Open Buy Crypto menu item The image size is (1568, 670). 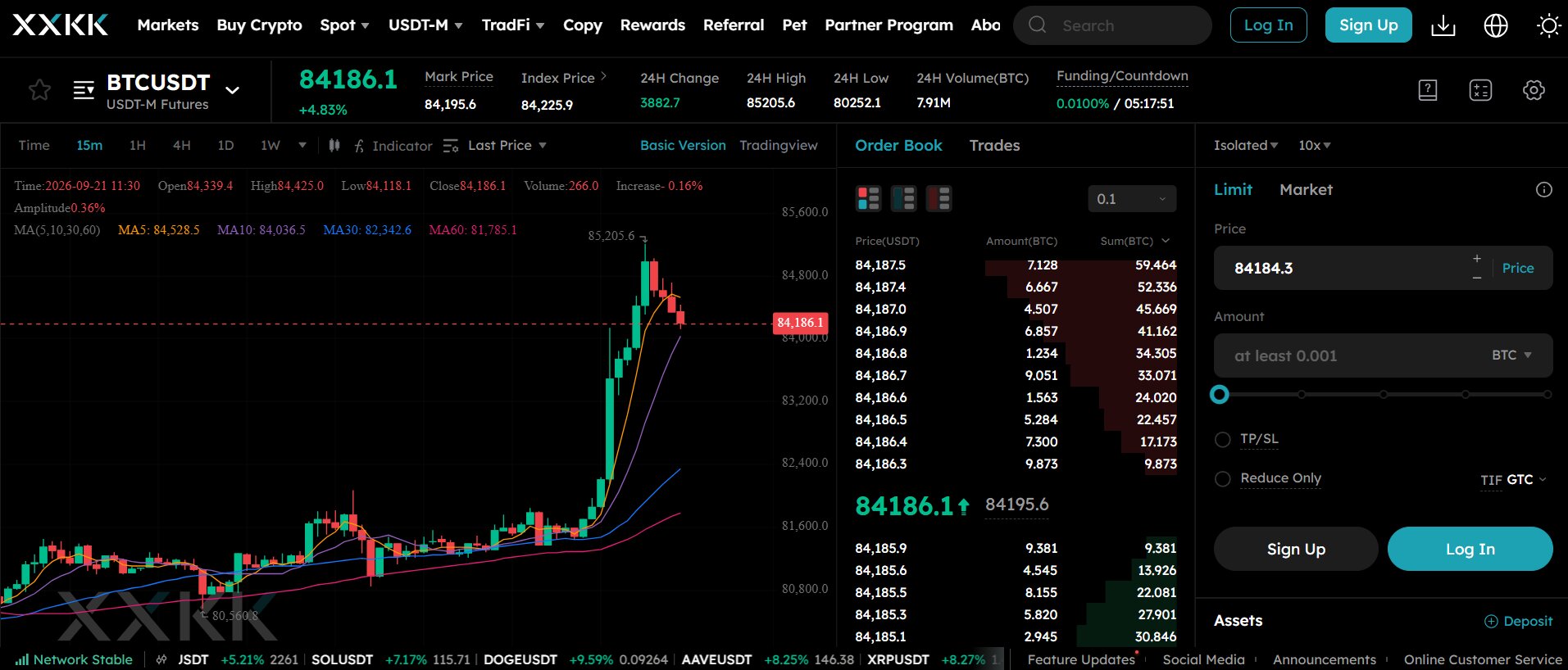(259, 25)
